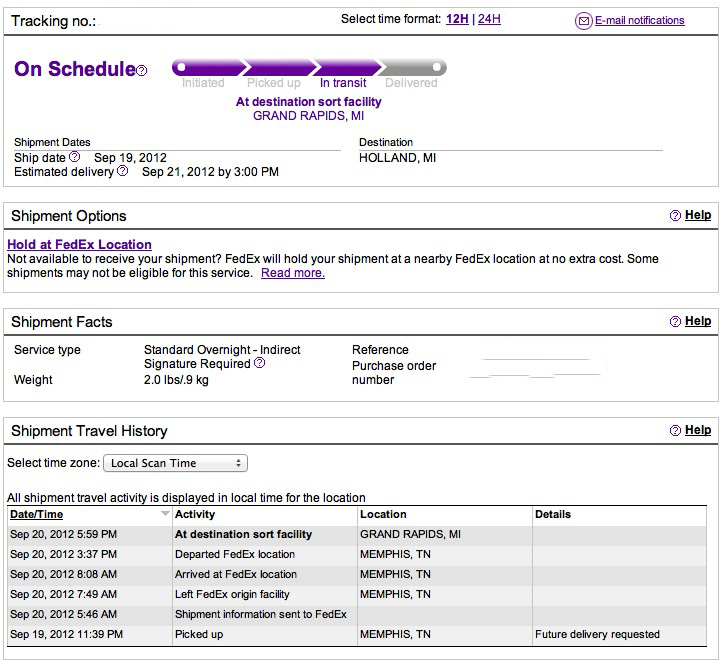Screen dimensions: 723x666
Task: Click help circle icon in Shipment Travel History
Action: pyautogui.click(x=675, y=430)
